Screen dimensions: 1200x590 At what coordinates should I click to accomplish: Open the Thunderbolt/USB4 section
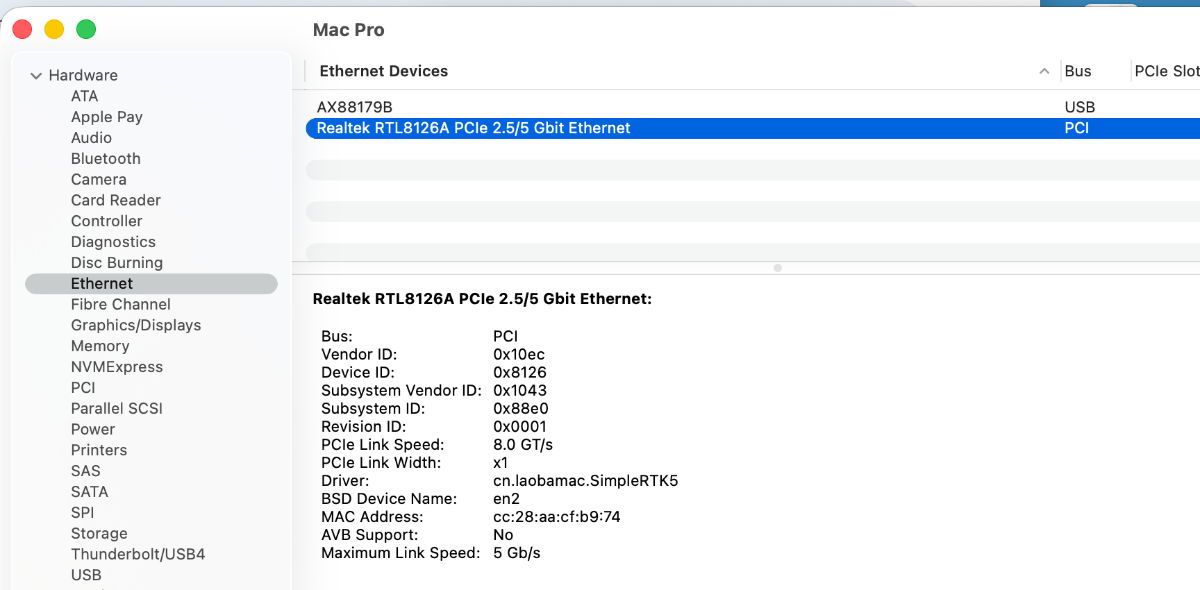(x=138, y=554)
